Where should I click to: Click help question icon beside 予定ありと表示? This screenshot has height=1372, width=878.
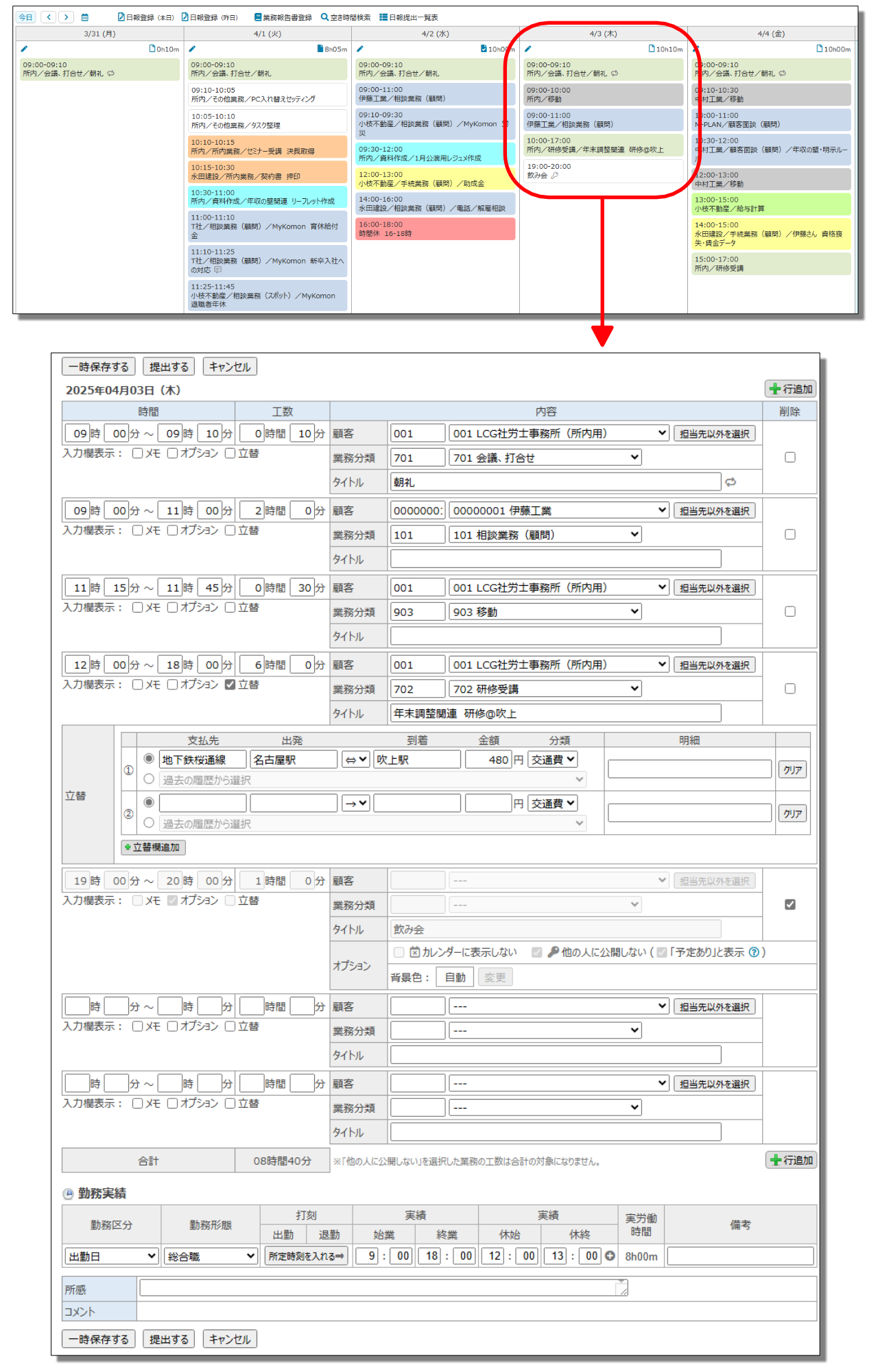(754, 952)
